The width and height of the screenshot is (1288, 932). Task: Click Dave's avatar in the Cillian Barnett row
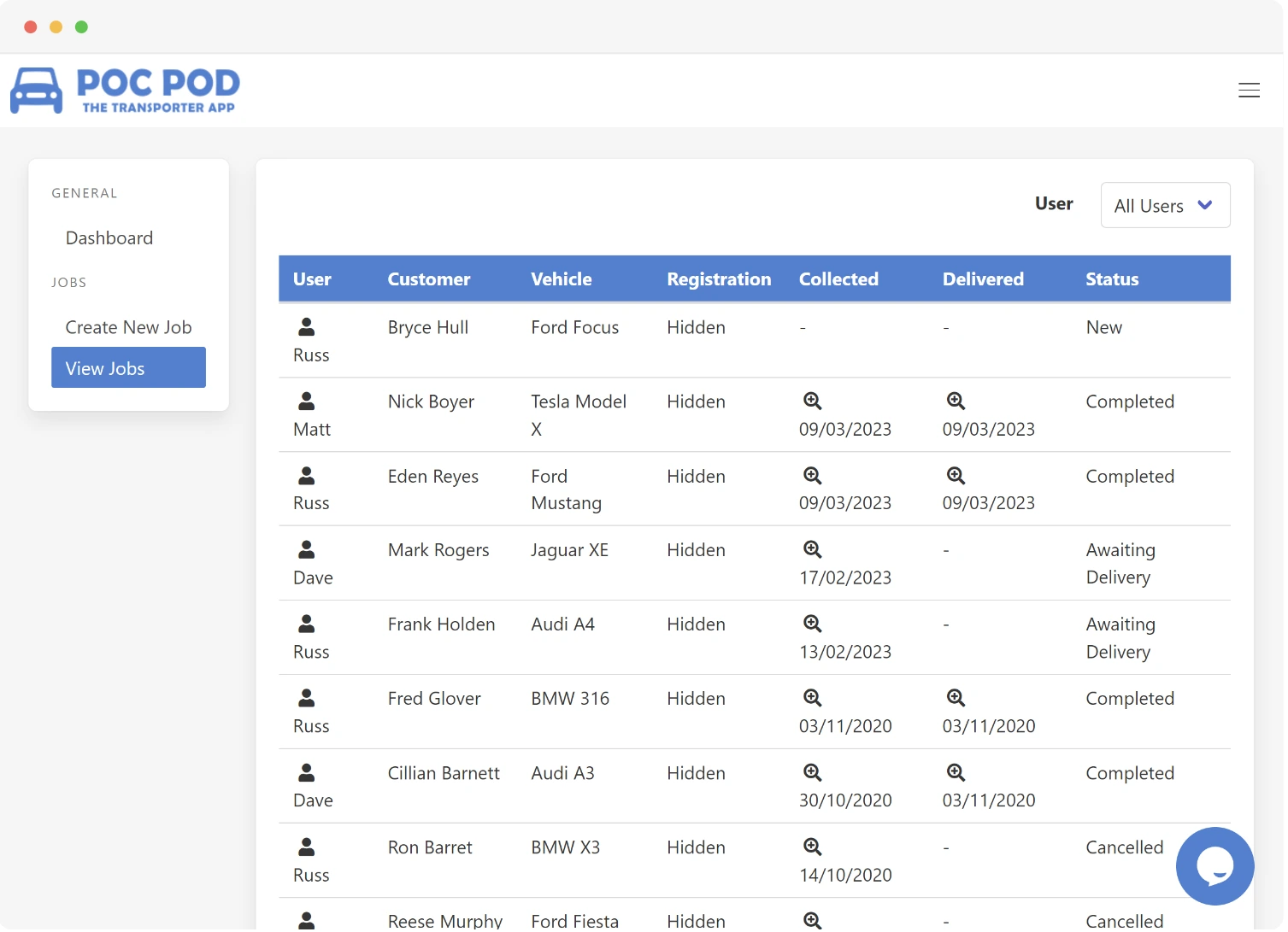point(307,772)
